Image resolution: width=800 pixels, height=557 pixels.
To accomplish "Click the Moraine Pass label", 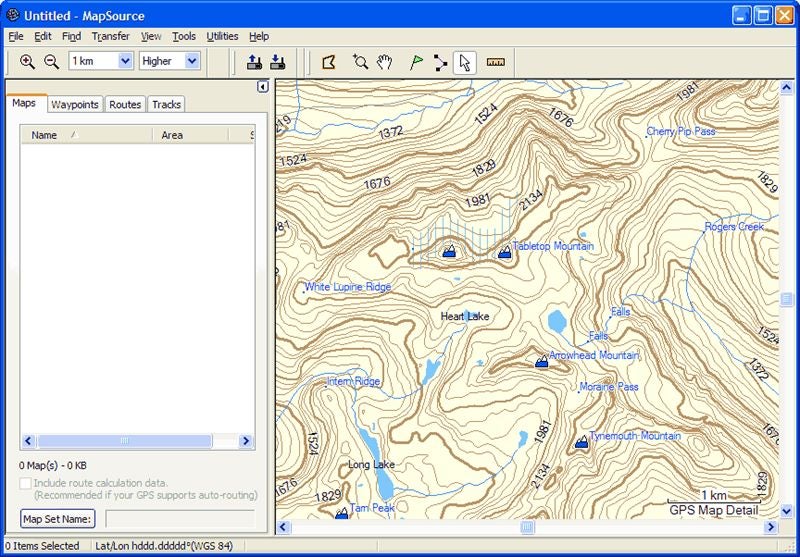I will click(x=609, y=387).
